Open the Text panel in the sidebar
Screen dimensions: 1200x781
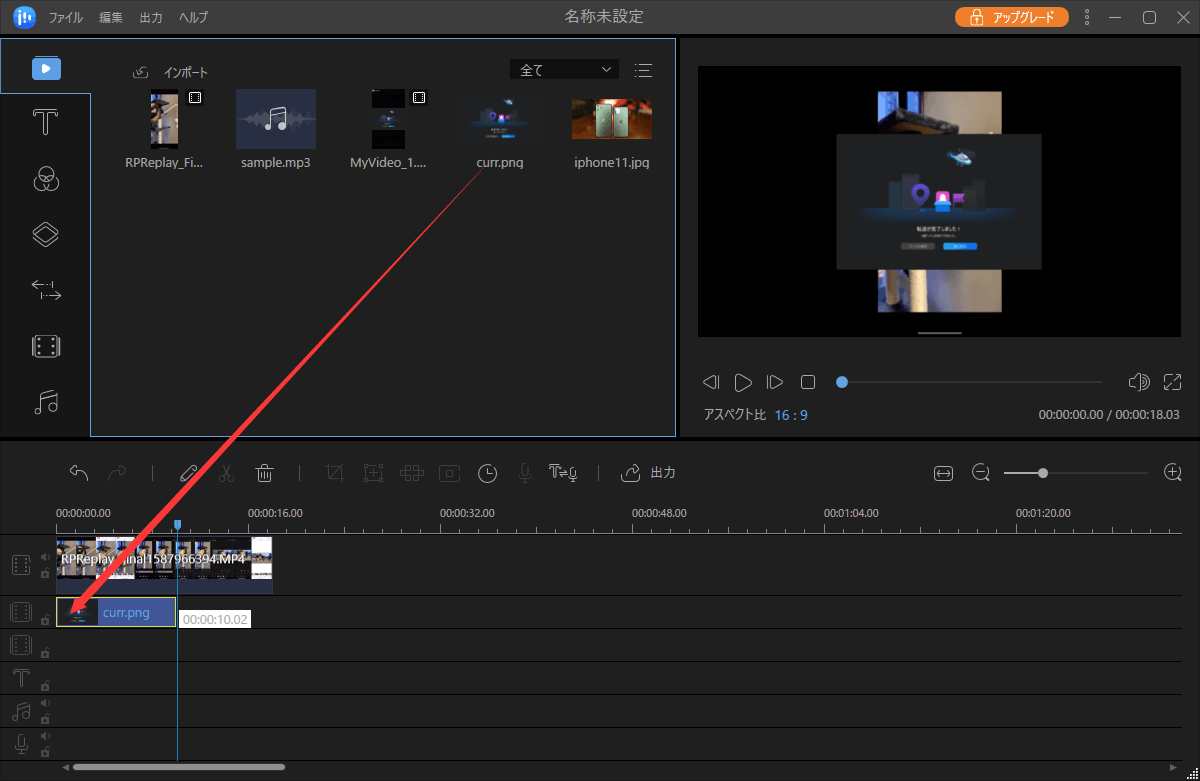(45, 124)
